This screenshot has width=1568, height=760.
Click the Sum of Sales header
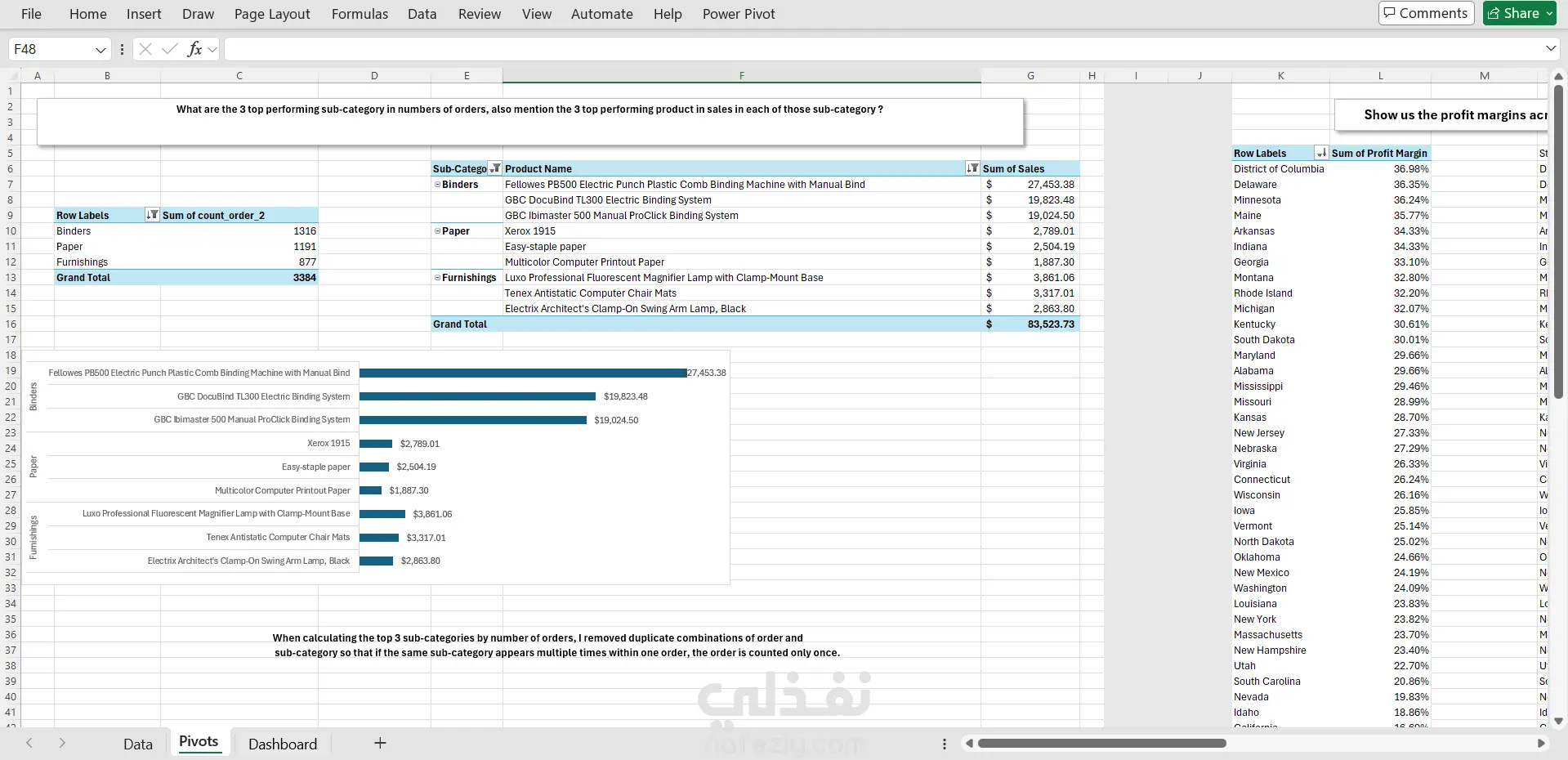pyautogui.click(x=1030, y=168)
